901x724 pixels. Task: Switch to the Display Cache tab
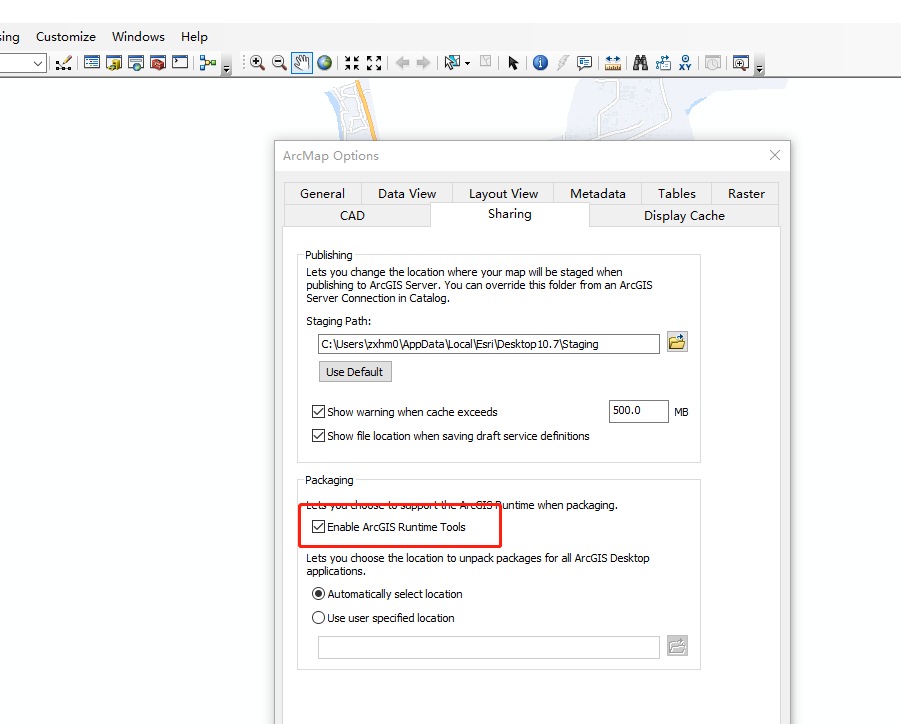(684, 215)
